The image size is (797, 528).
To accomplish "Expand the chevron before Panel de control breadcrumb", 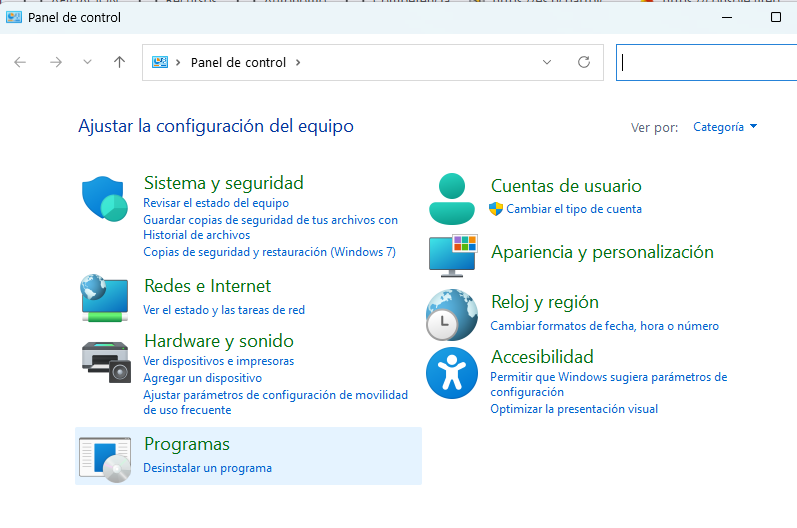I will [x=178, y=63].
